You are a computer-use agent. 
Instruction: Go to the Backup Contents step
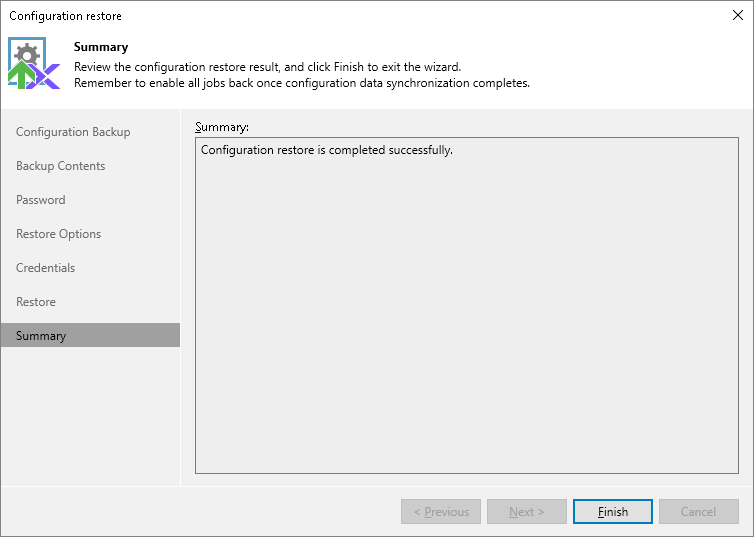point(60,166)
